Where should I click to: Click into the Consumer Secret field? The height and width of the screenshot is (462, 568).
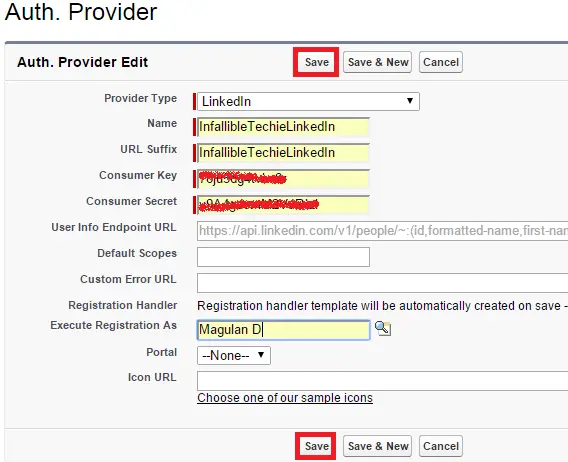tap(283, 205)
